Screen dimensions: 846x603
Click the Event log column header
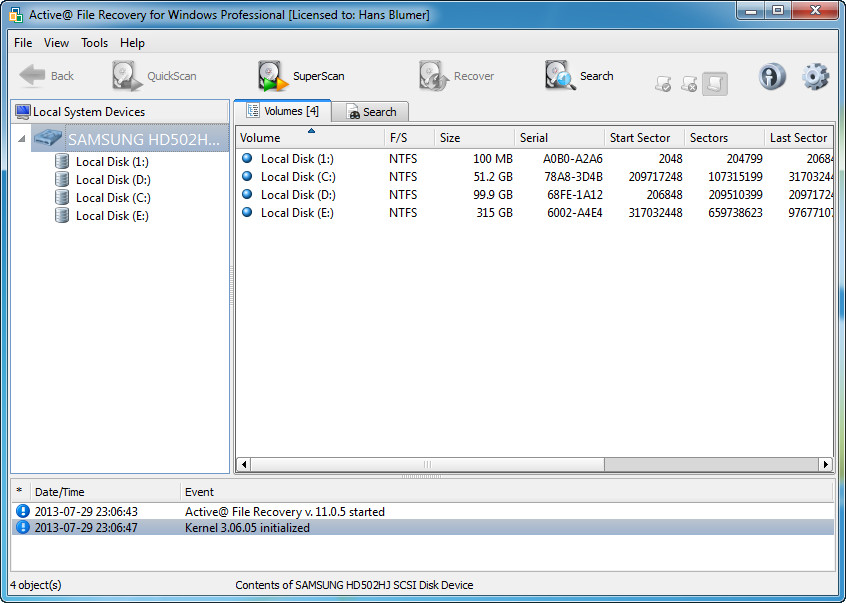(x=507, y=491)
